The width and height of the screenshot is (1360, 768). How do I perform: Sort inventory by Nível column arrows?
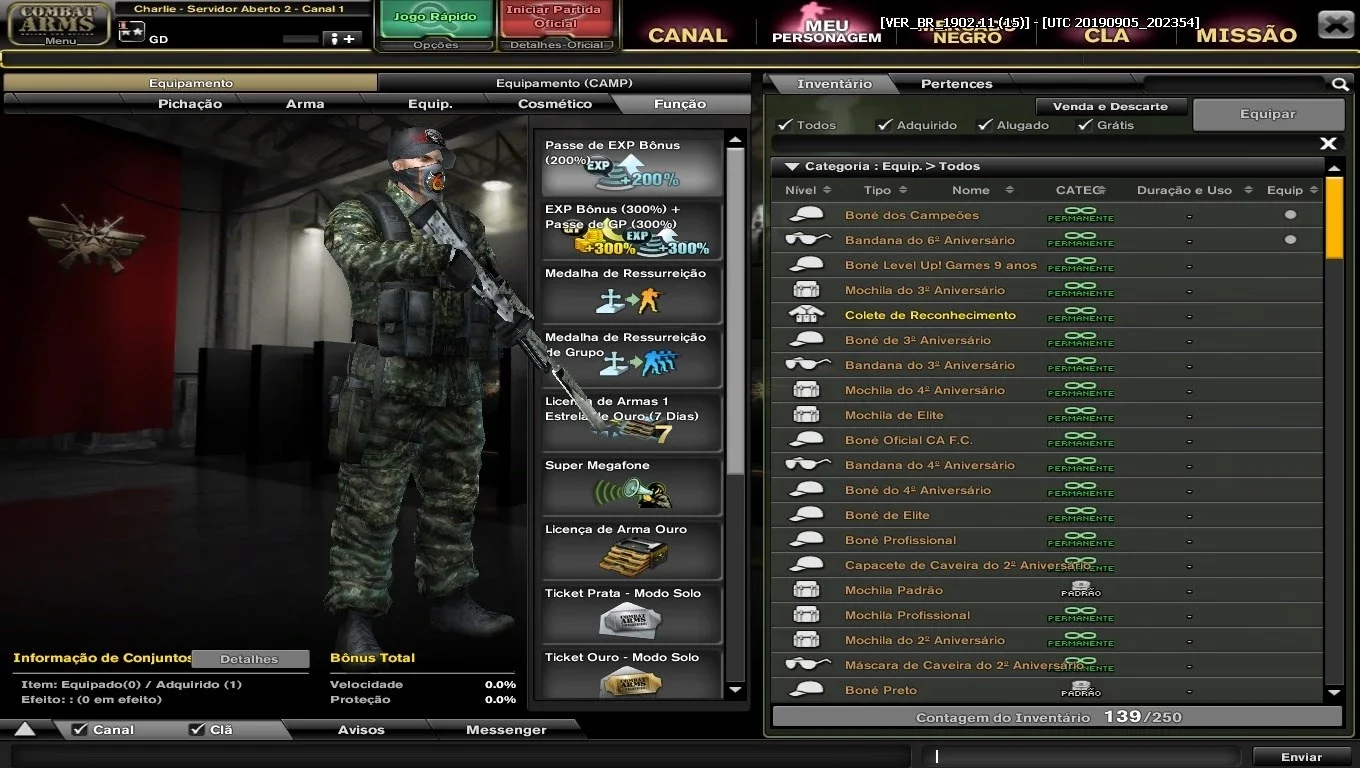click(827, 190)
